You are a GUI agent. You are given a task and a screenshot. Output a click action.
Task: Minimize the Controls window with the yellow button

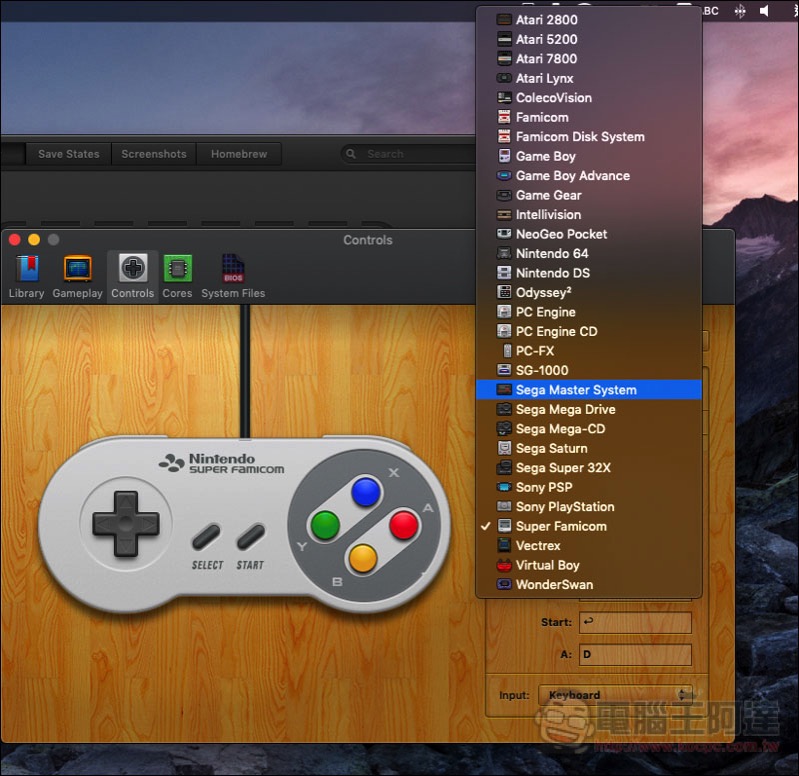pos(34,239)
